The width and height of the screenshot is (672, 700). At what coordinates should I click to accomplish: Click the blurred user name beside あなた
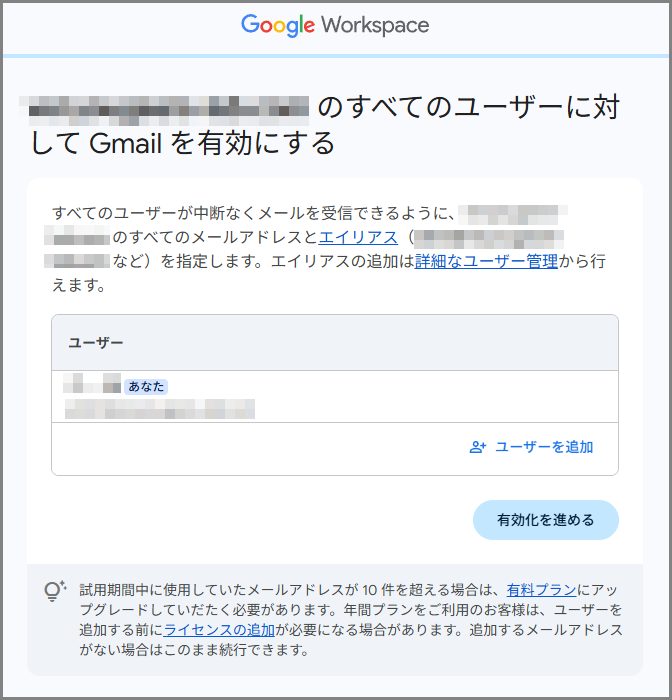point(92,385)
